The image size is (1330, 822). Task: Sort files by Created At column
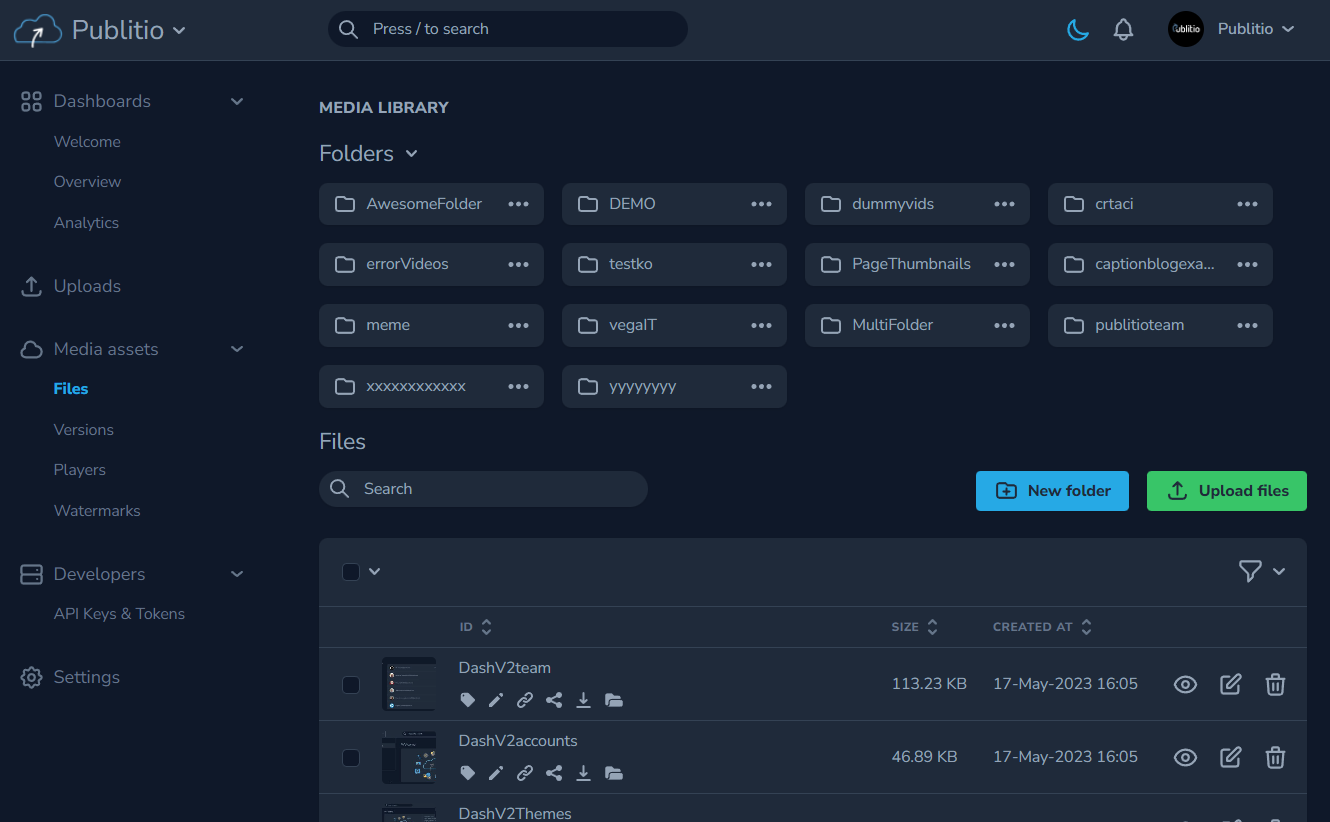[1043, 627]
